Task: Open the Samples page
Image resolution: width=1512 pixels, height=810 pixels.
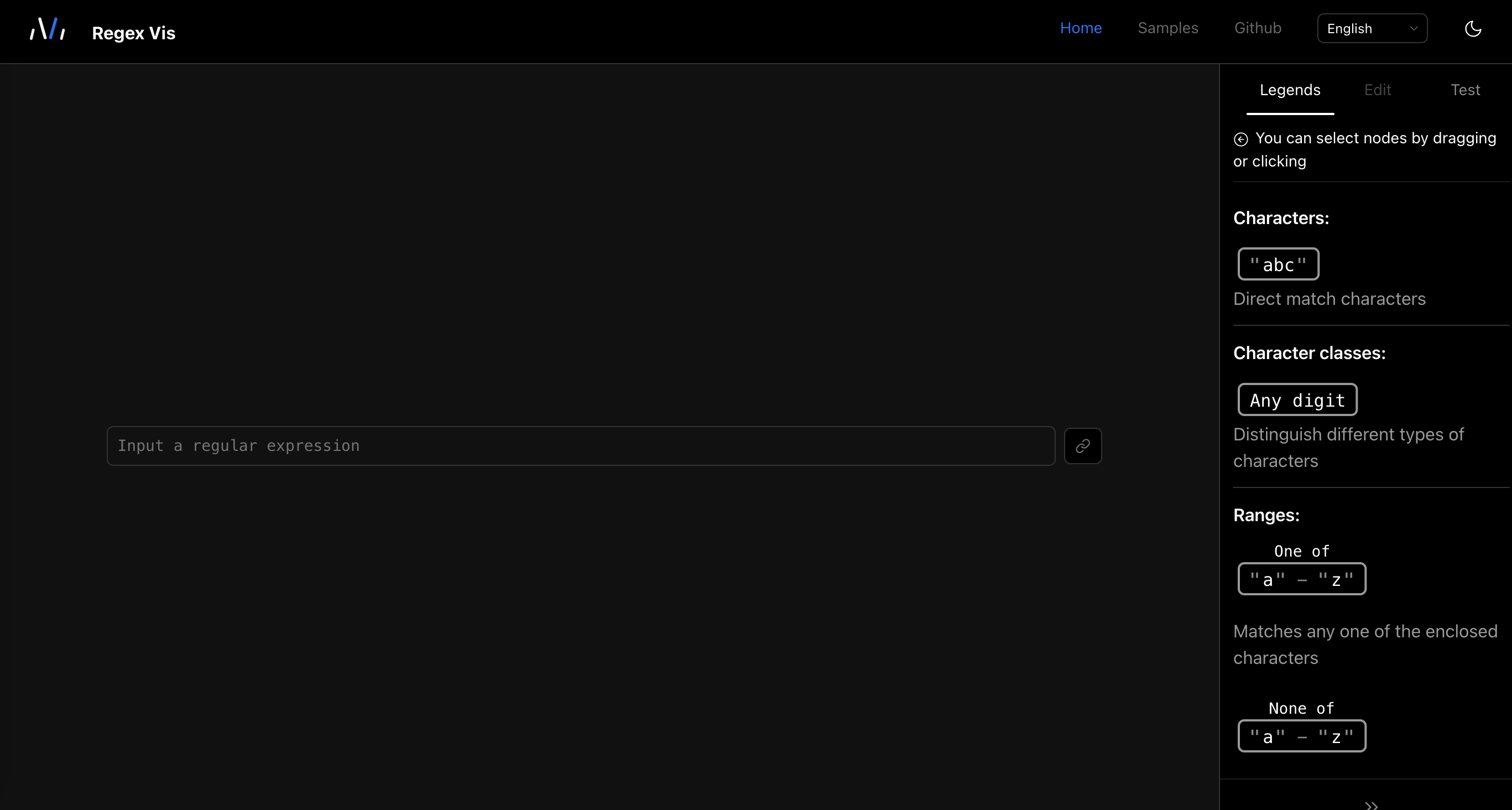Action: coord(1167,28)
